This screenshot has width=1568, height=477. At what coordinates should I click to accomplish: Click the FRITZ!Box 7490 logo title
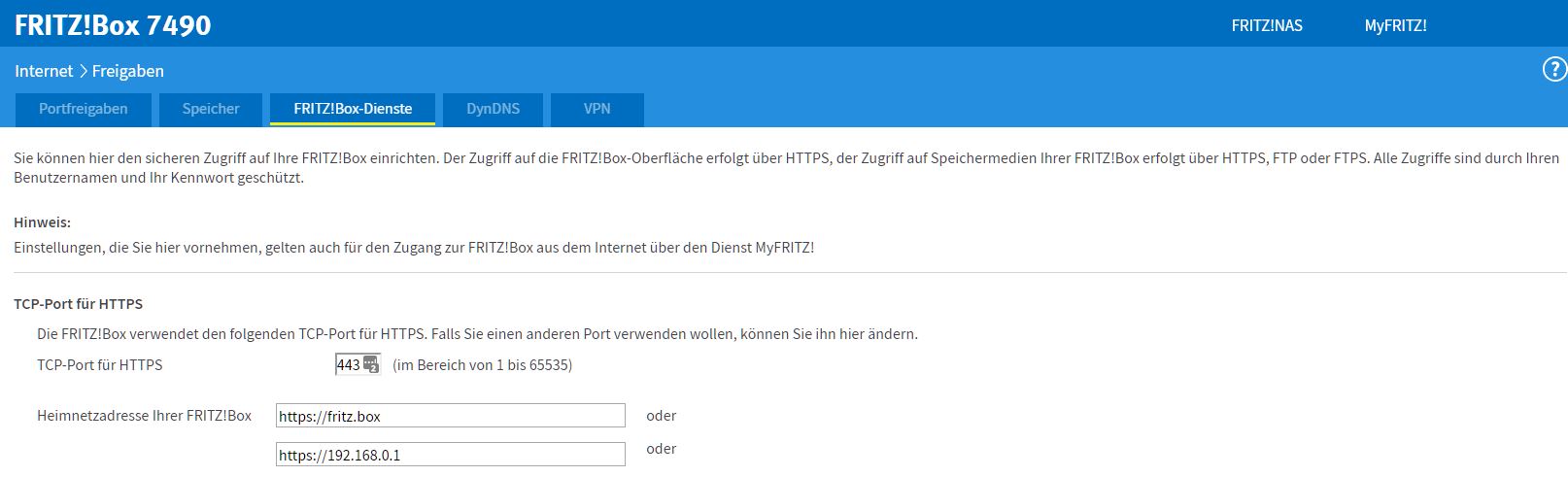[113, 25]
